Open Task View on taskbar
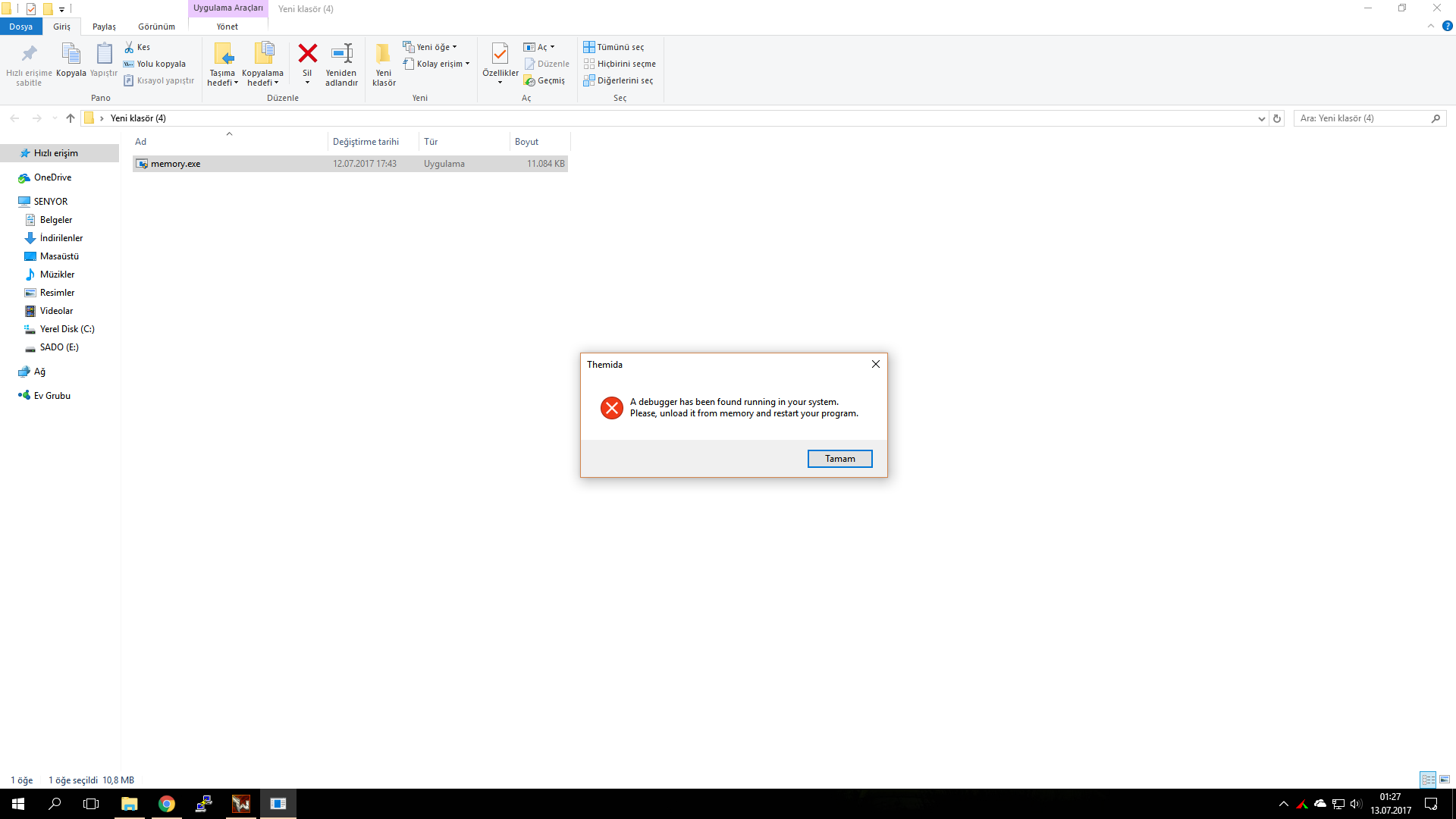This screenshot has width=1456, height=819. [x=91, y=804]
